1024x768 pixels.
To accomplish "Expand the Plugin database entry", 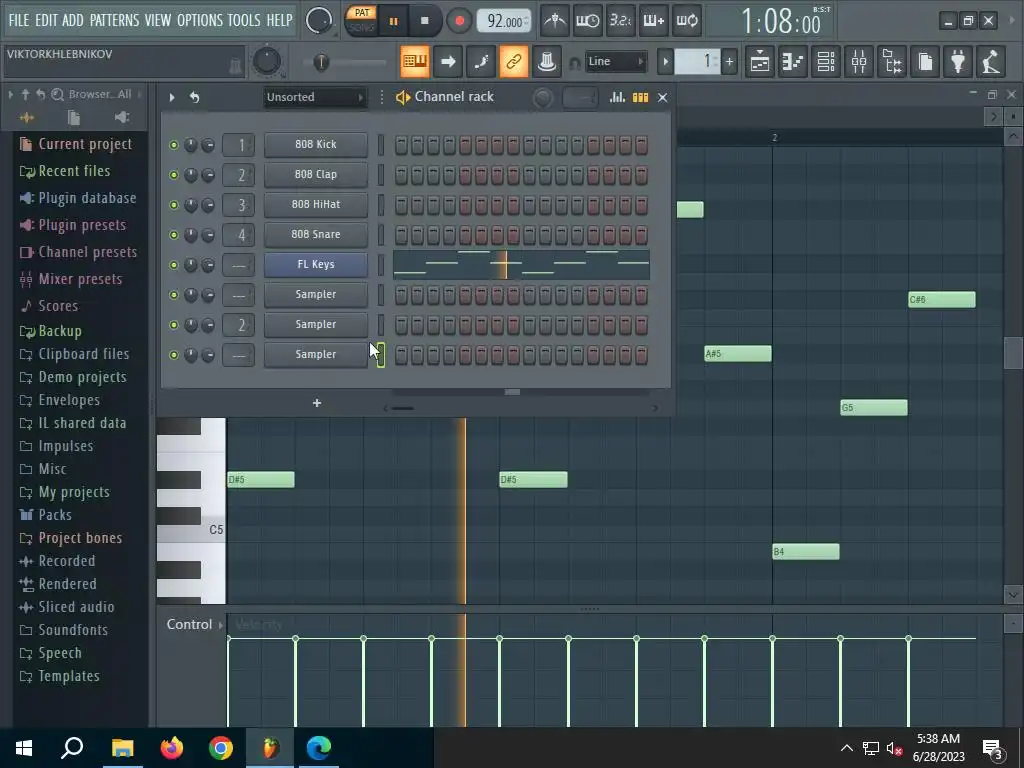I will point(78,198).
